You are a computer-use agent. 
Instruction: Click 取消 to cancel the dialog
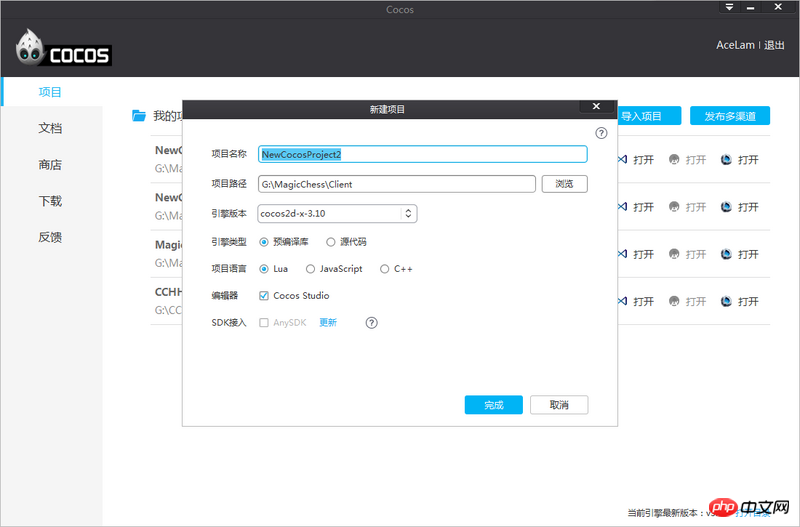559,405
